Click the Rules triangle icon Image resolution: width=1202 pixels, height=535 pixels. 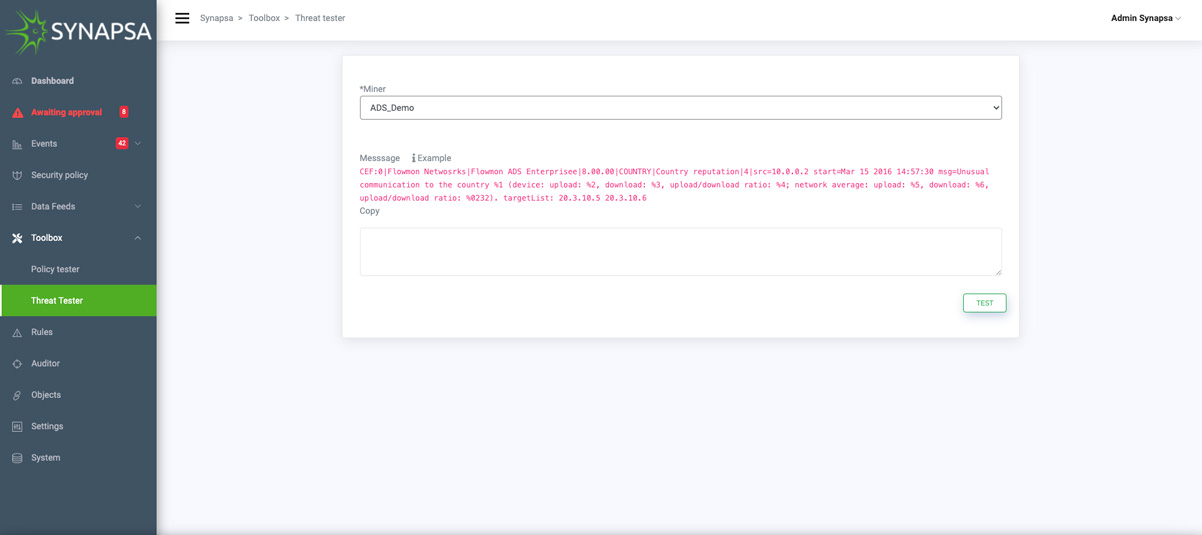tap(17, 332)
